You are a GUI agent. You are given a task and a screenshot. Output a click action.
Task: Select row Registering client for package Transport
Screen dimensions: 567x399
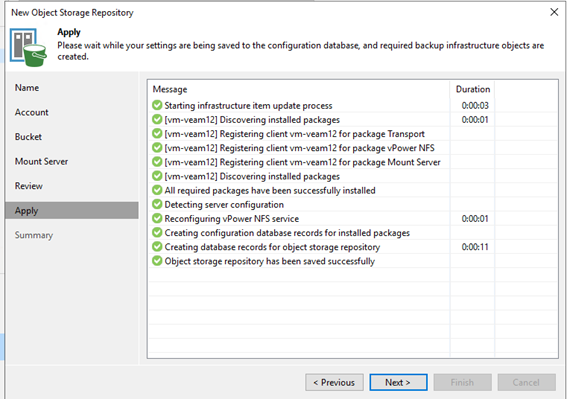tap(353, 133)
